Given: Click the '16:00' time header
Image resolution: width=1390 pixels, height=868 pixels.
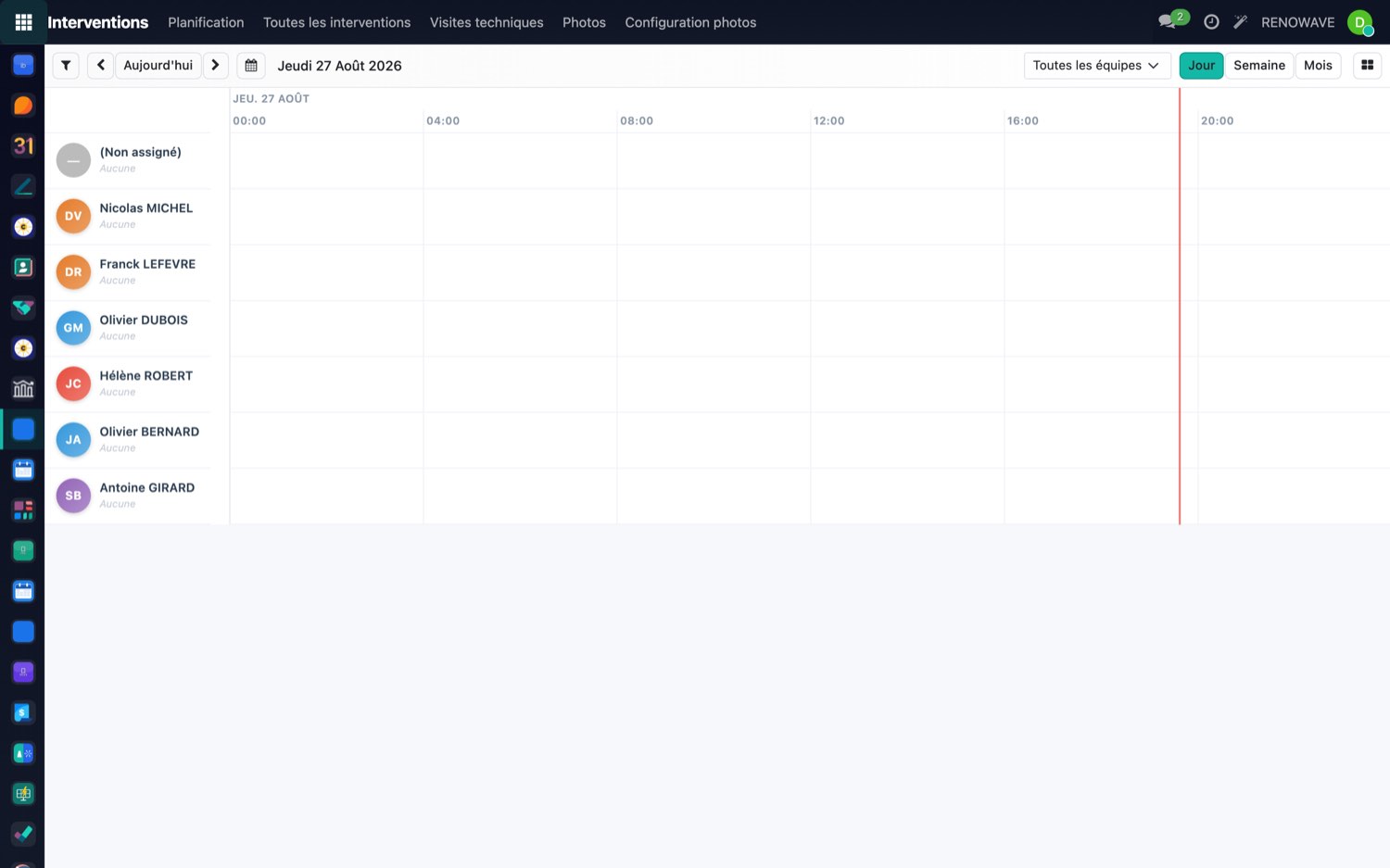Looking at the screenshot, I should click(1023, 121).
